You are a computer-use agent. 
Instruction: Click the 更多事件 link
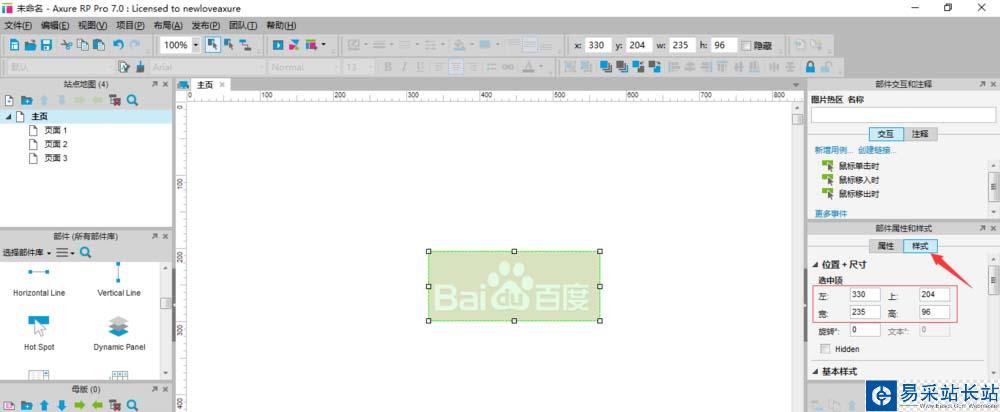(831, 213)
